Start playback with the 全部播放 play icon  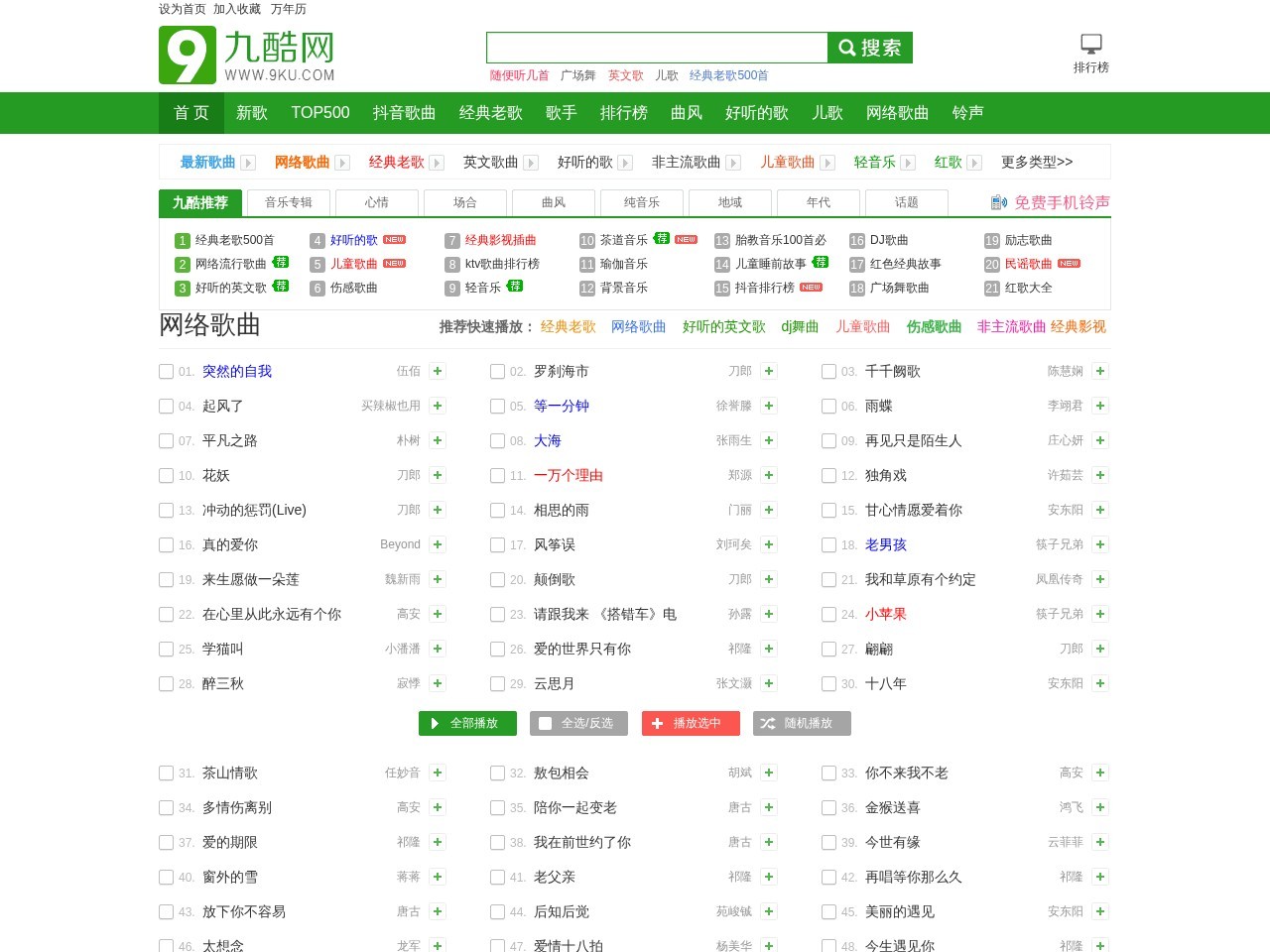tap(436, 723)
